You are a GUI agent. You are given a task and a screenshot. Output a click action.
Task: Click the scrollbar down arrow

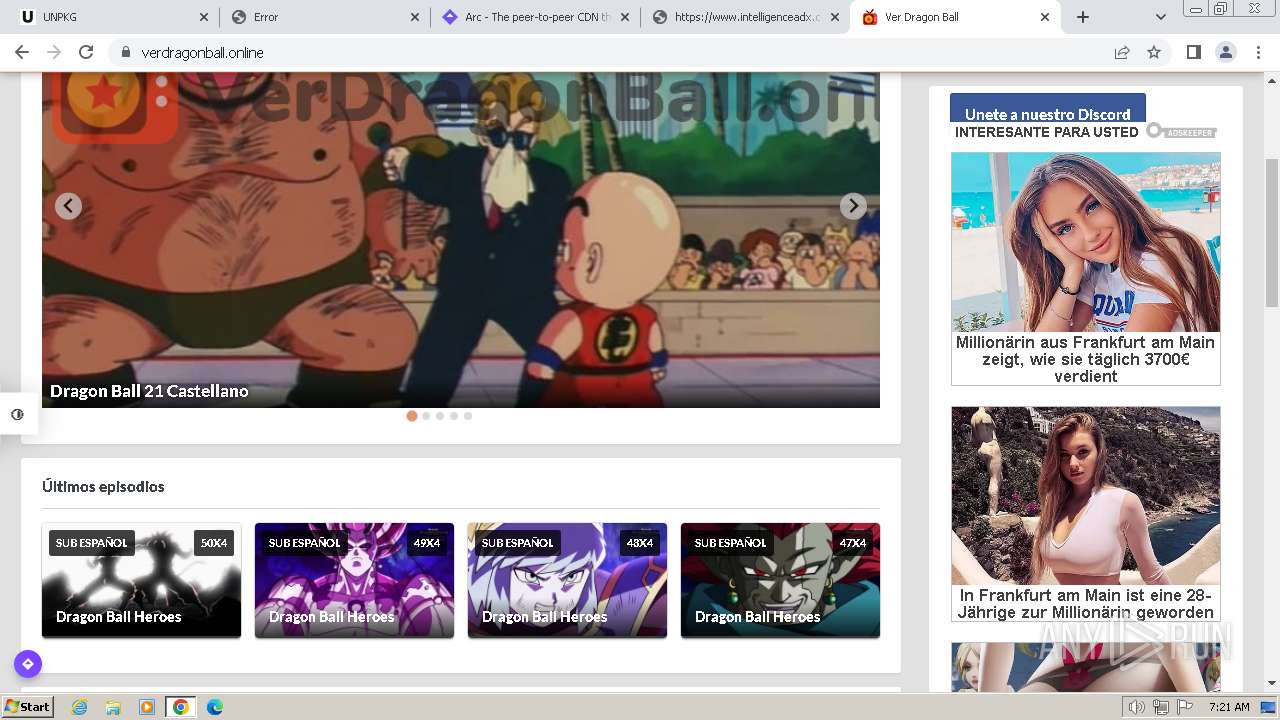click(x=1272, y=684)
